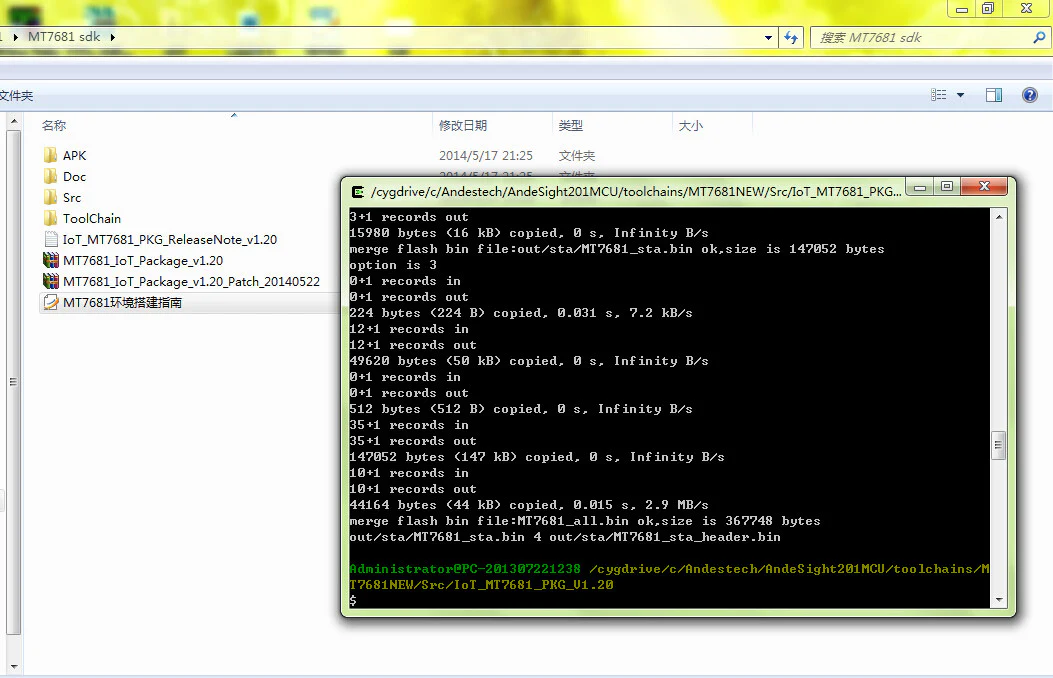Open the ToolChain folder
Viewport: 1053px width, 678px height.
(91, 219)
